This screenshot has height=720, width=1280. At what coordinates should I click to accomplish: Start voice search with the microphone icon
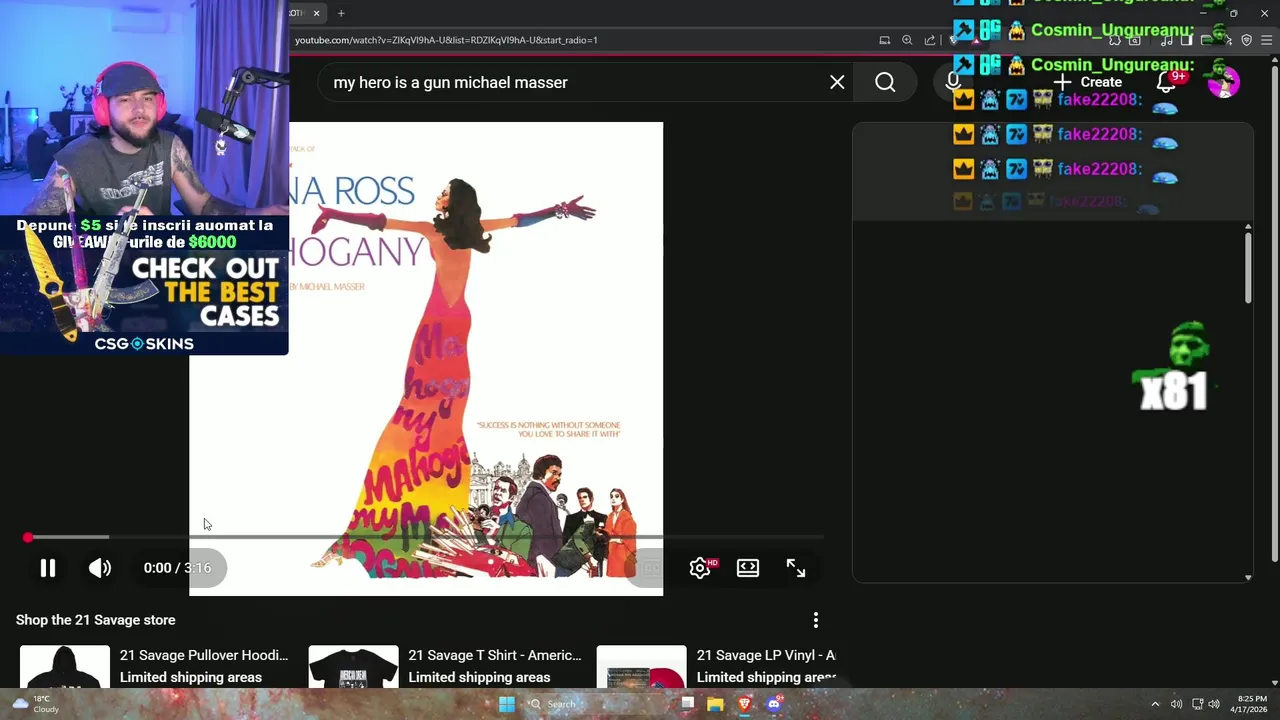click(x=953, y=82)
